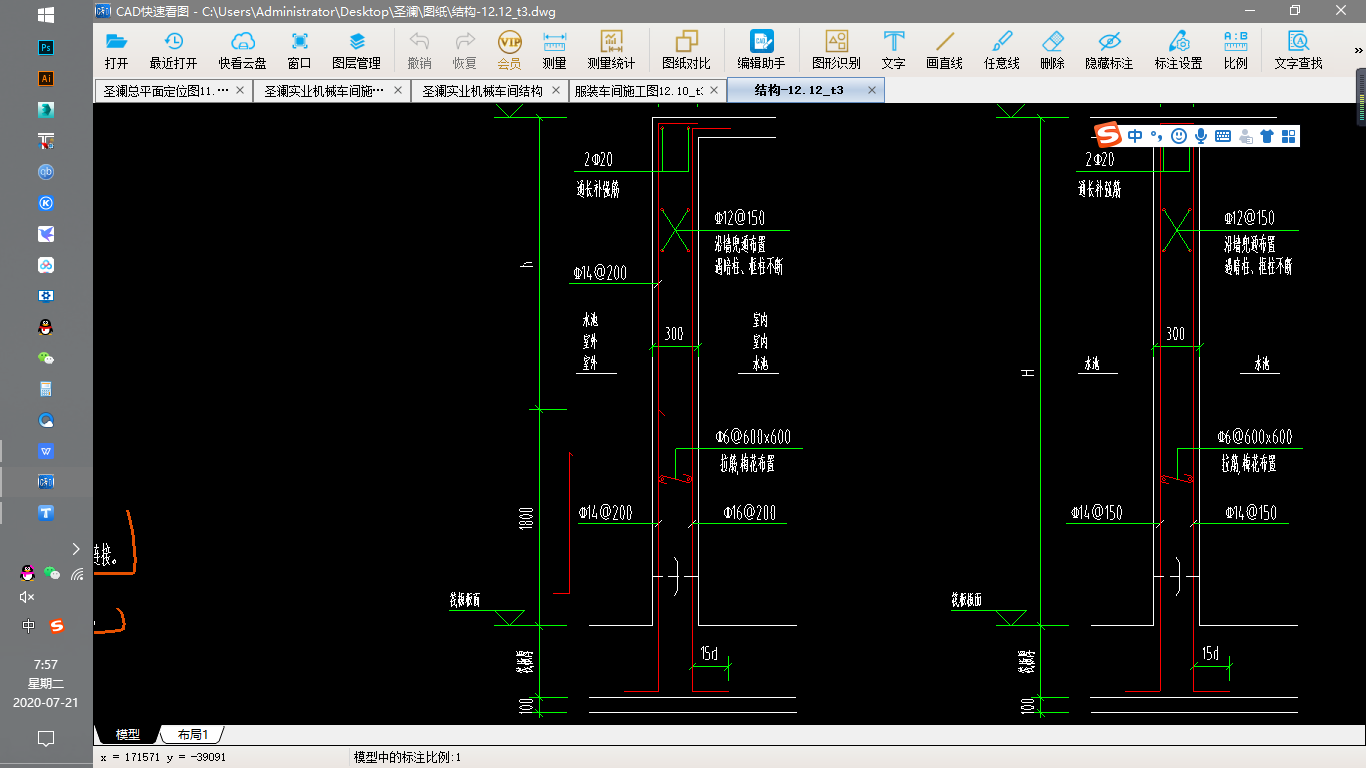Viewport: 1366px width, 768px height.
Task: Click the Sogou S logo on floating bar
Action: pos(1108,134)
